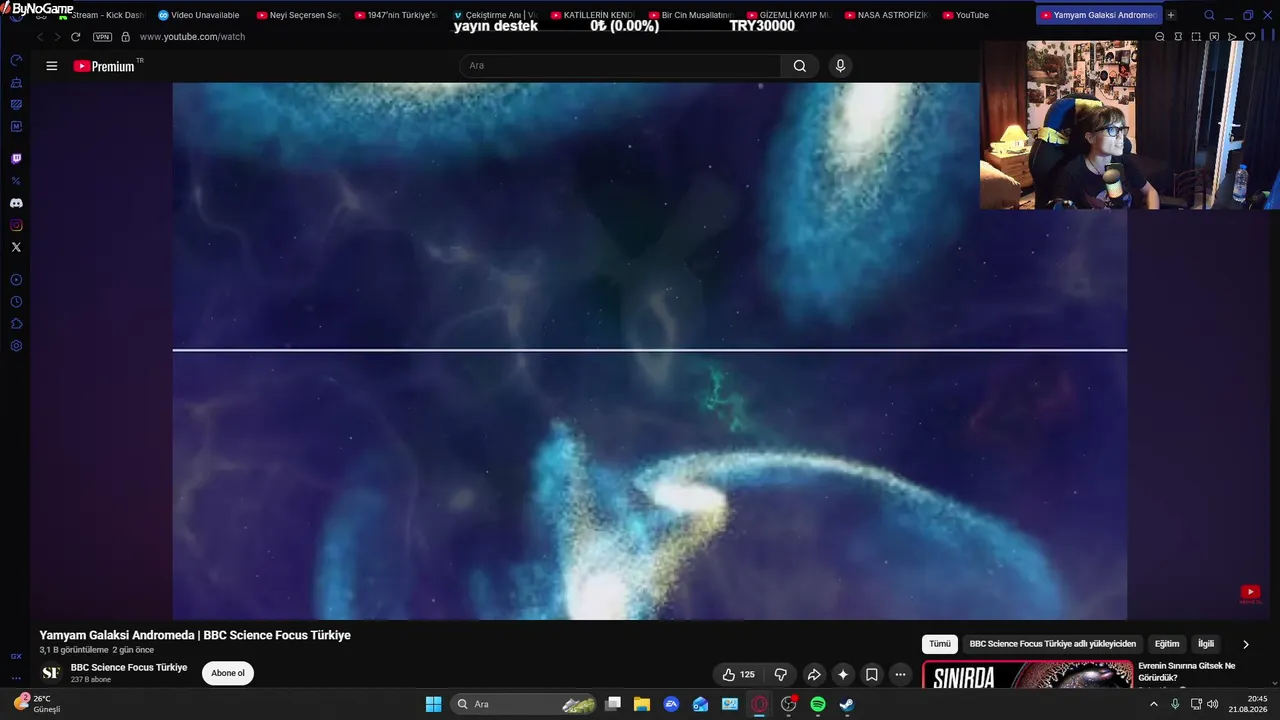Viewport: 1280px width, 720px height.
Task: Open the weather widget showing 26°C
Action: [x=37, y=703]
